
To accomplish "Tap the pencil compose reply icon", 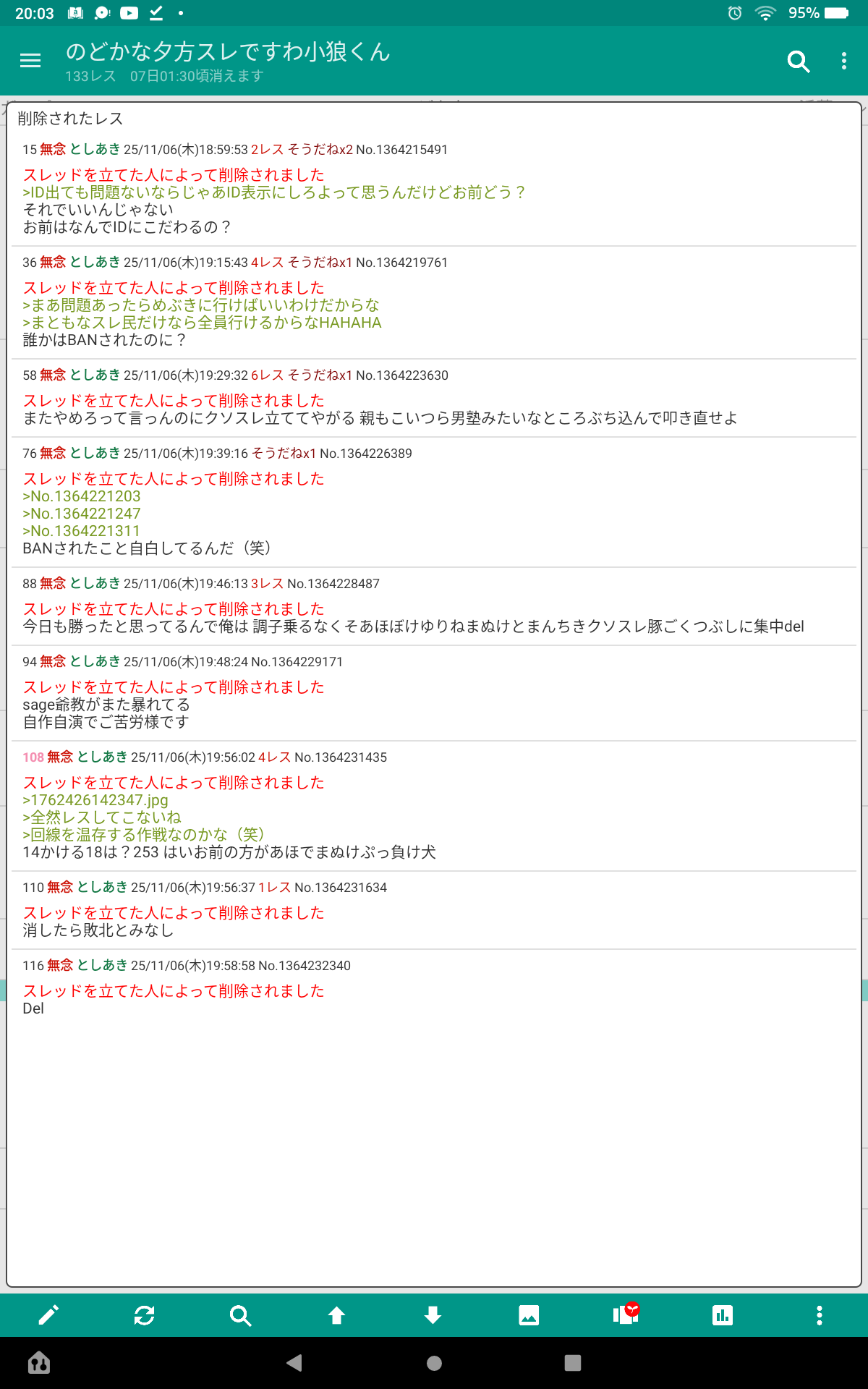I will coord(48,1315).
